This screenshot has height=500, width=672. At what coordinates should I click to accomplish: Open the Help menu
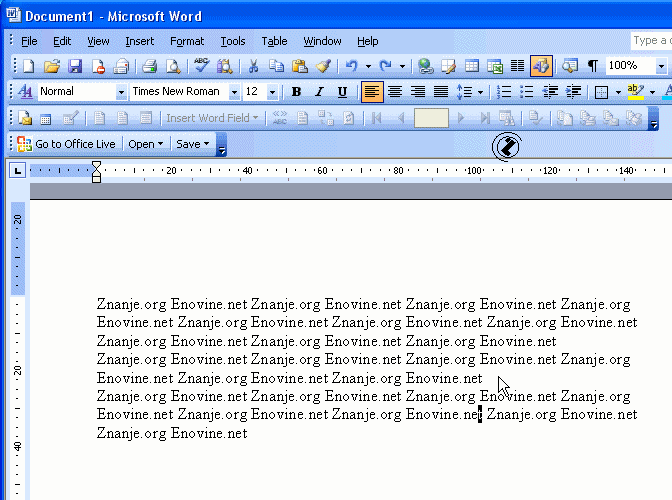368,41
